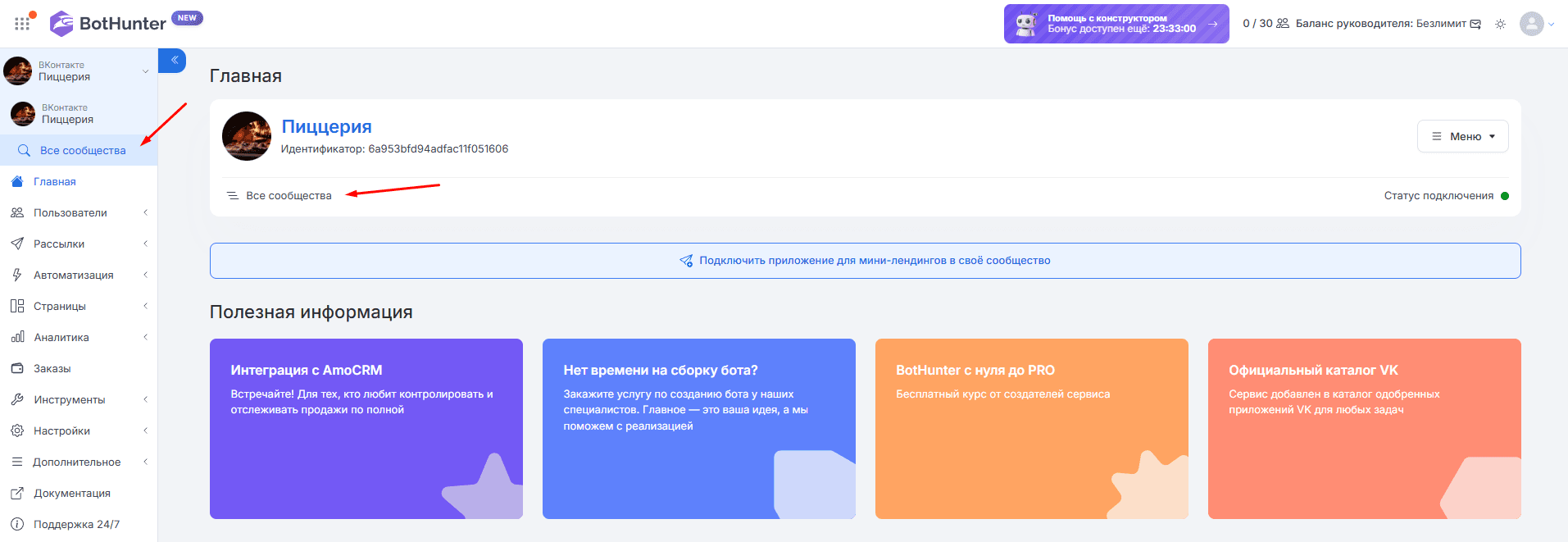Expand the Аналитика submenu chevron
The width and height of the screenshot is (1568, 542).
tap(146, 337)
